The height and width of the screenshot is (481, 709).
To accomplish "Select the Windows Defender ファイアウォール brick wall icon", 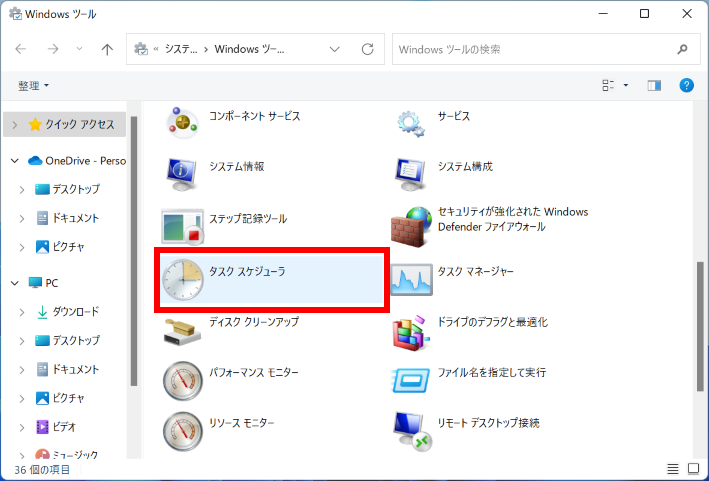I will click(x=411, y=227).
